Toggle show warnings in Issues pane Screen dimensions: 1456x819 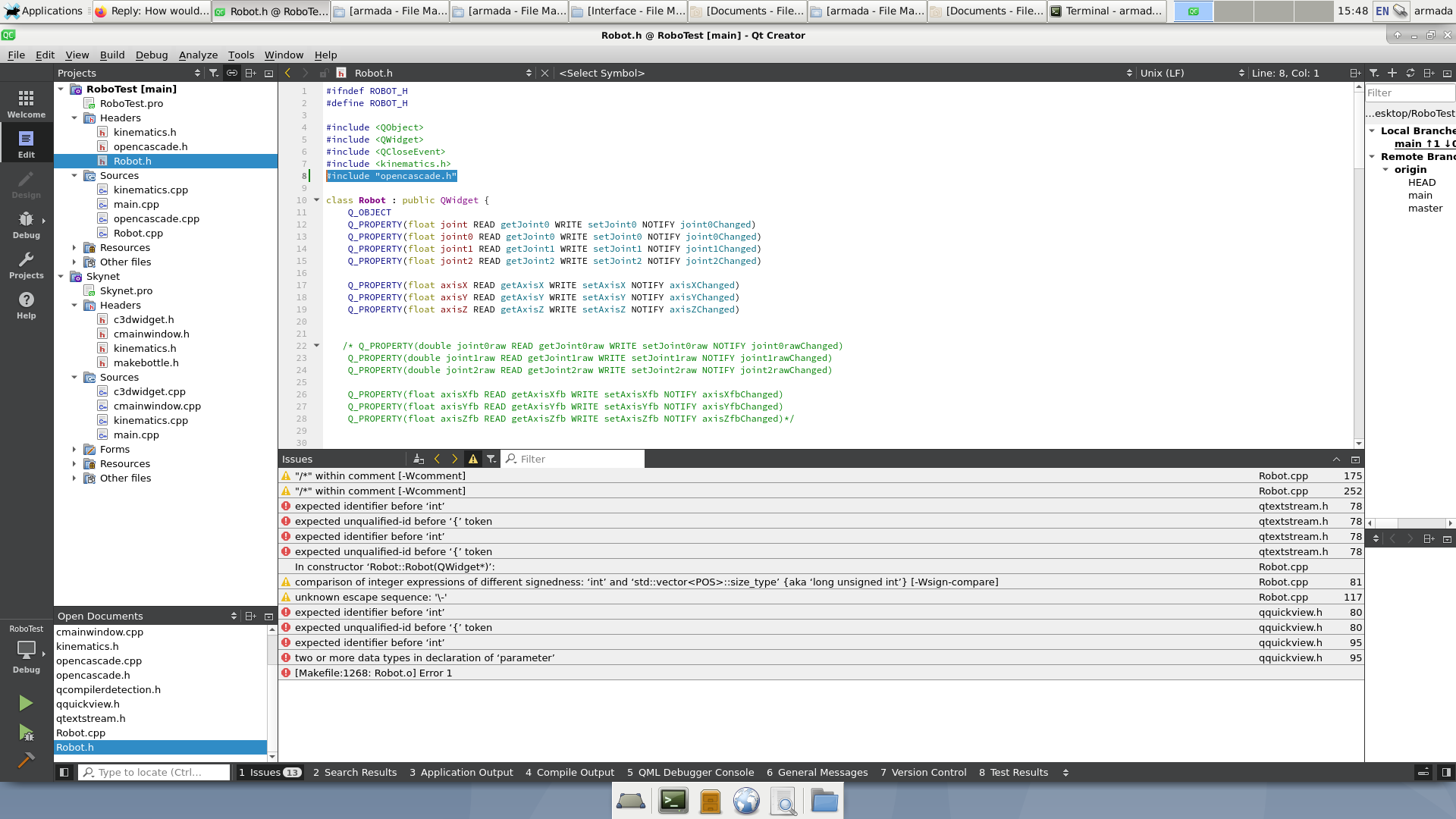click(x=473, y=459)
